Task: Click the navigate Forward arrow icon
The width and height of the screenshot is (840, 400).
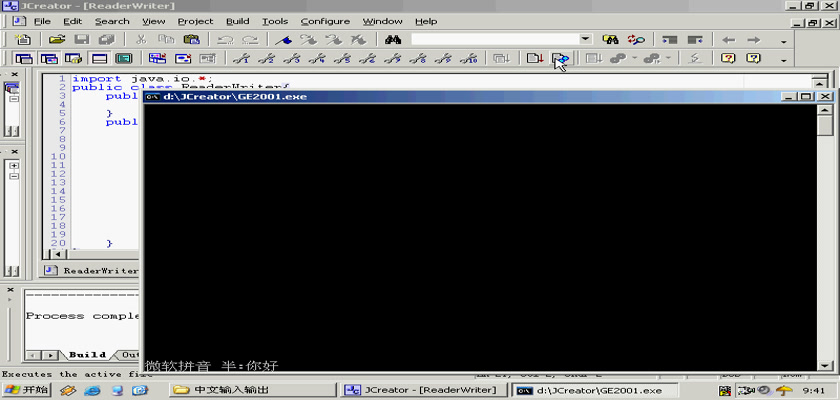Action: coord(754,40)
